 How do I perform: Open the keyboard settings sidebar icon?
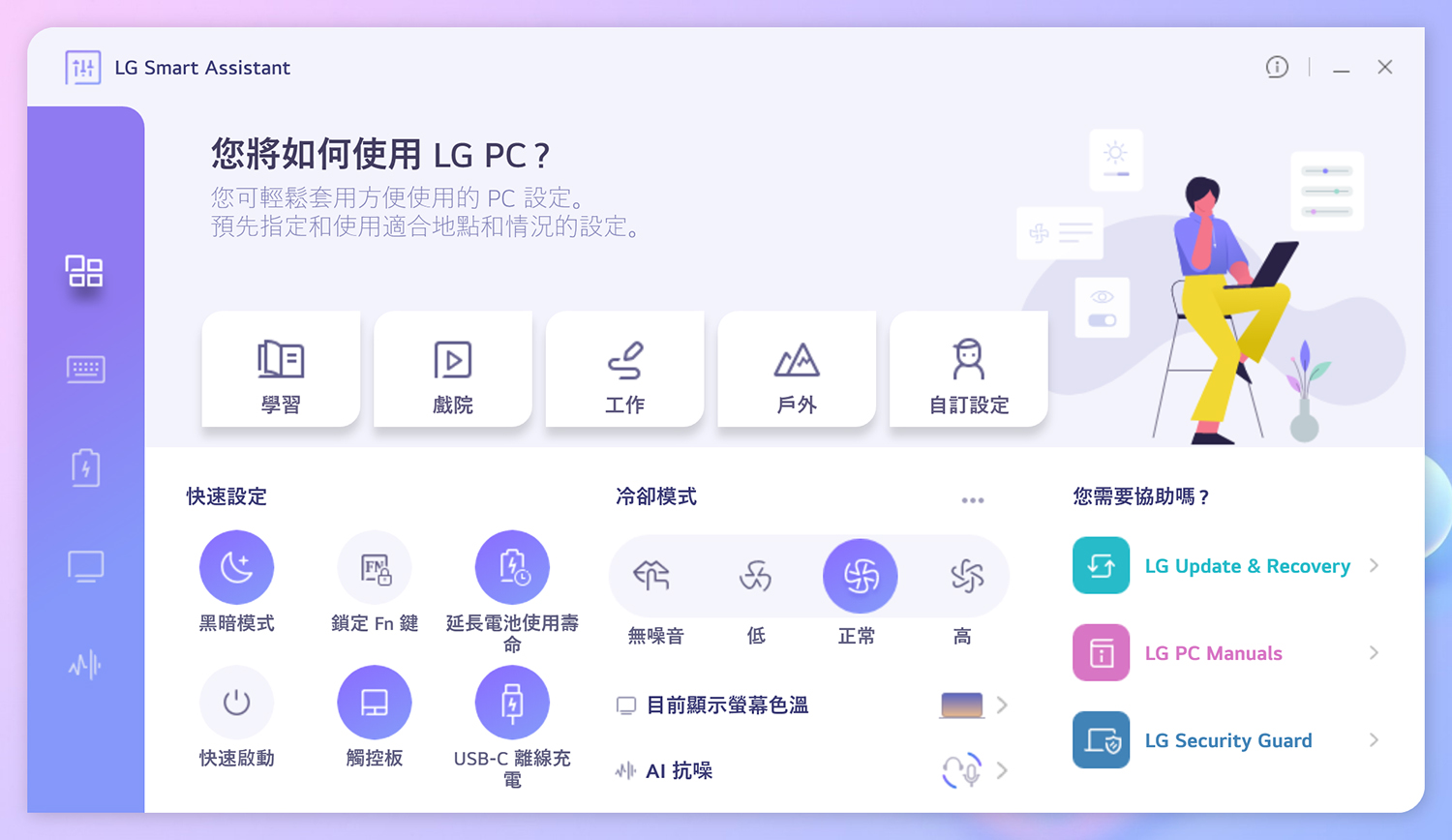click(x=85, y=370)
